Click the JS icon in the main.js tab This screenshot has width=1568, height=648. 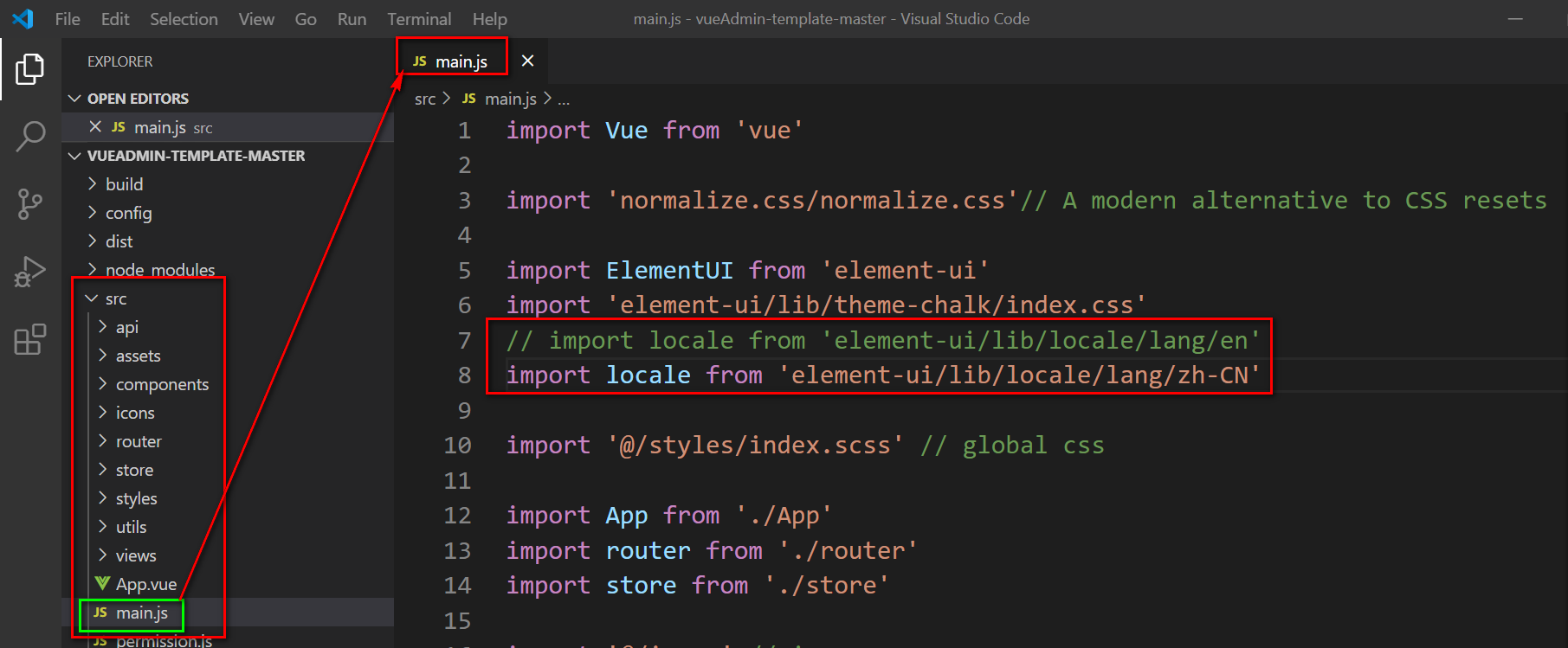tap(420, 61)
